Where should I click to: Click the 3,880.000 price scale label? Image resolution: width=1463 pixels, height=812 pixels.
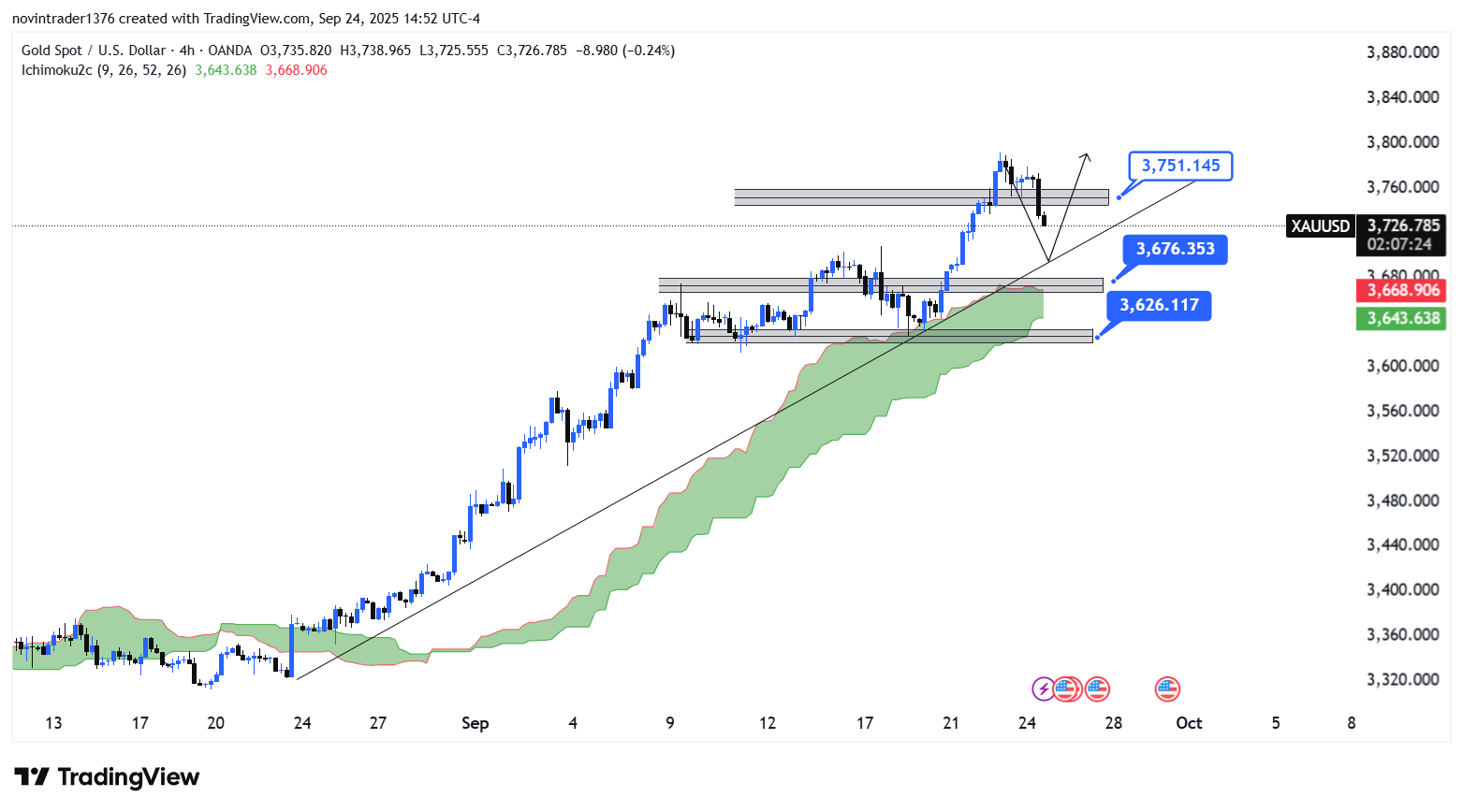tap(1402, 52)
